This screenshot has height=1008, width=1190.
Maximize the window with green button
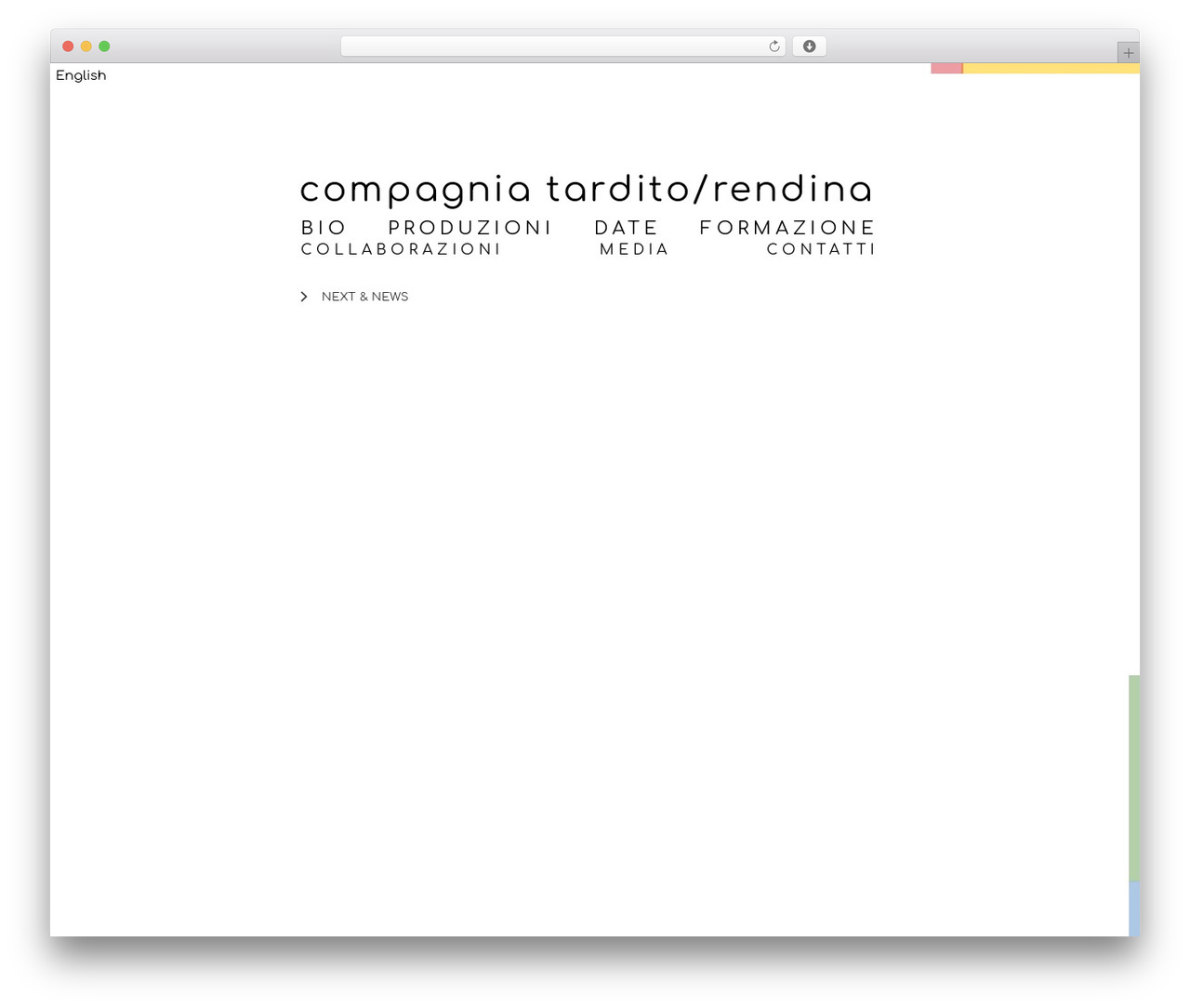click(104, 46)
